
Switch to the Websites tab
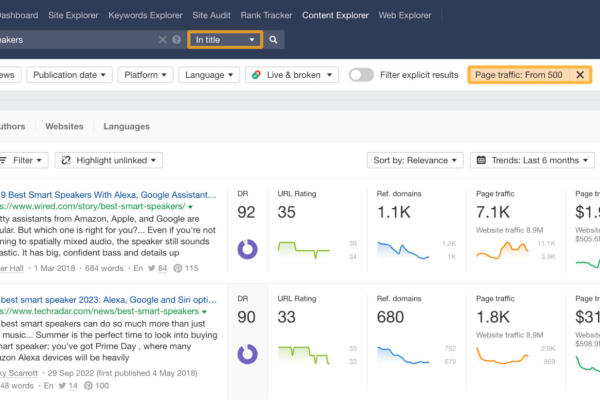click(x=64, y=126)
